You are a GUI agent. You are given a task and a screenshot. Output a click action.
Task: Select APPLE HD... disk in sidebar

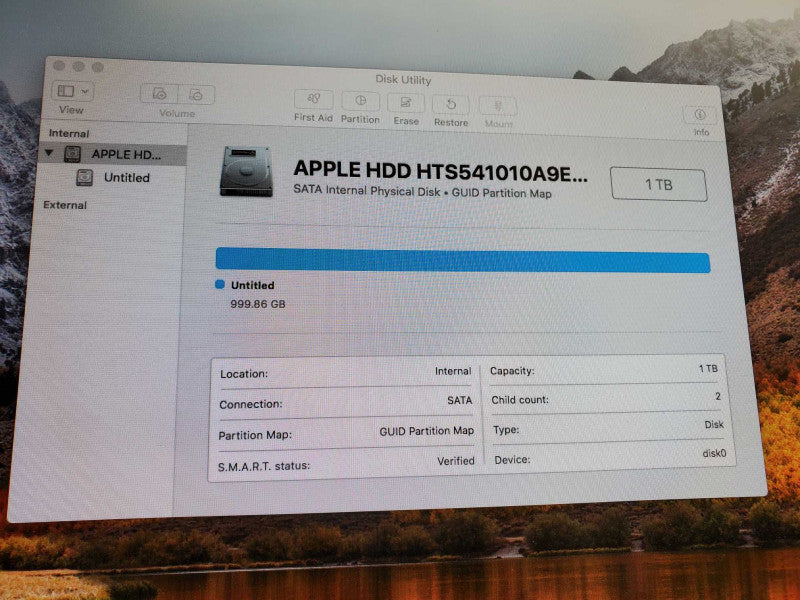(113, 154)
